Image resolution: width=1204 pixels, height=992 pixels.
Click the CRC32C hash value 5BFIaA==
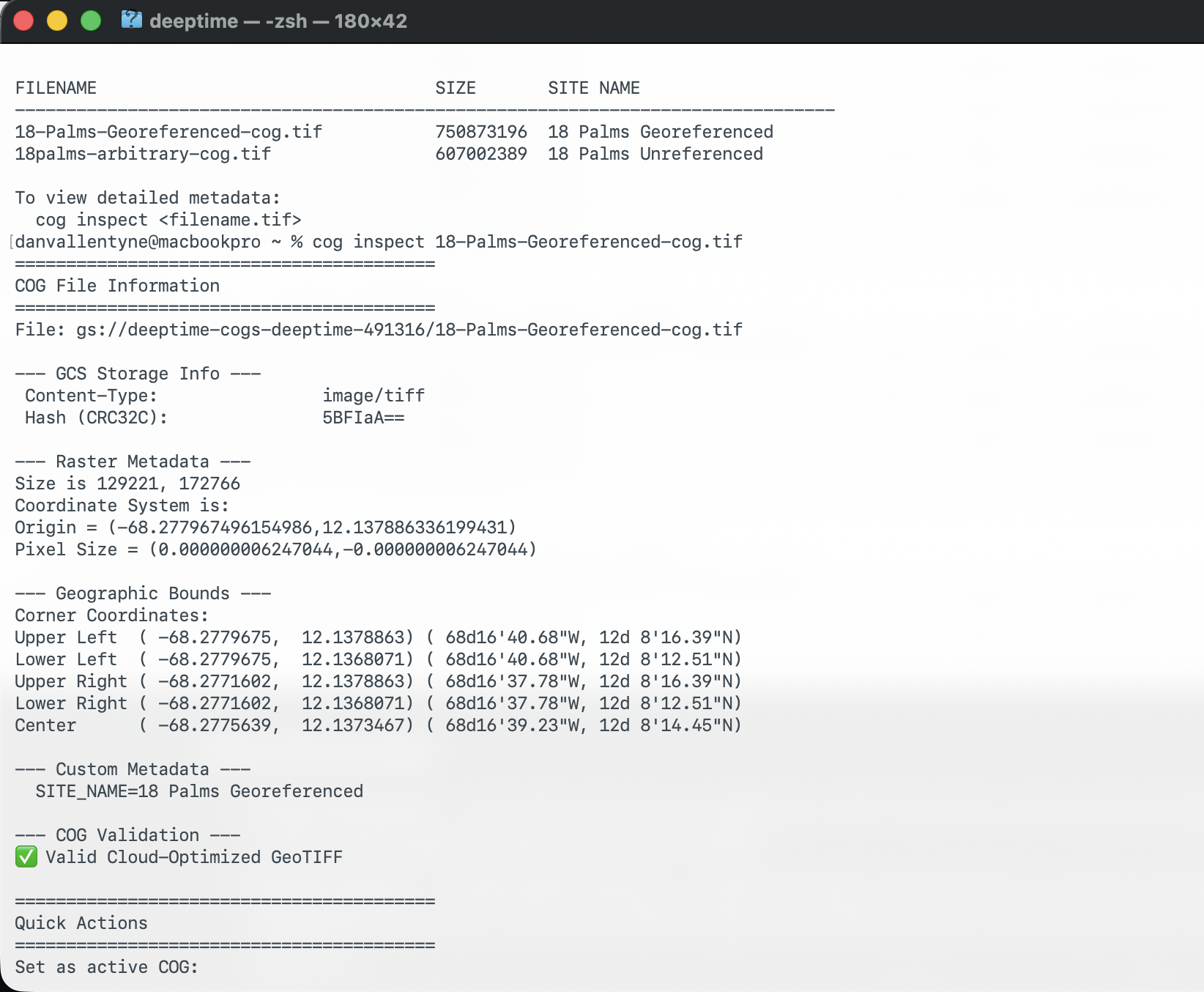tap(363, 418)
